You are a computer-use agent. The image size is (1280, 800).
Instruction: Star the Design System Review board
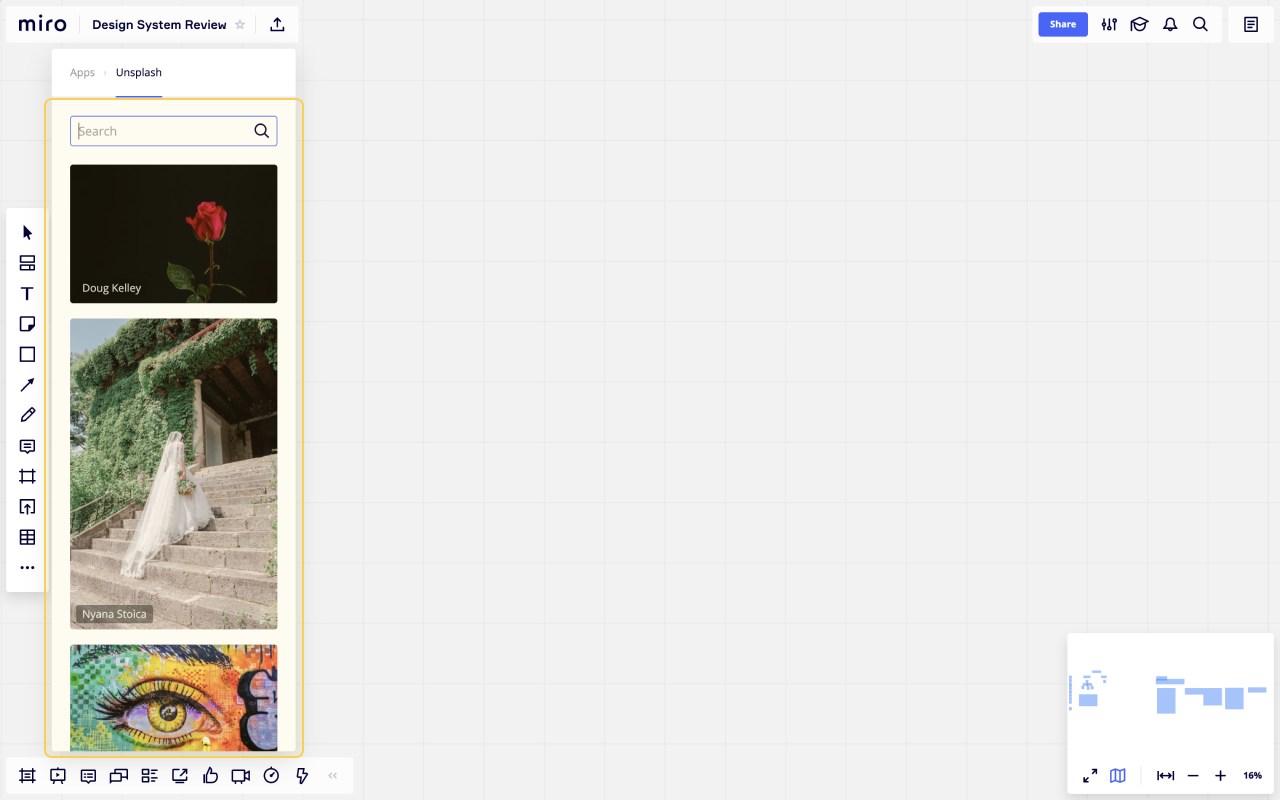point(240,25)
